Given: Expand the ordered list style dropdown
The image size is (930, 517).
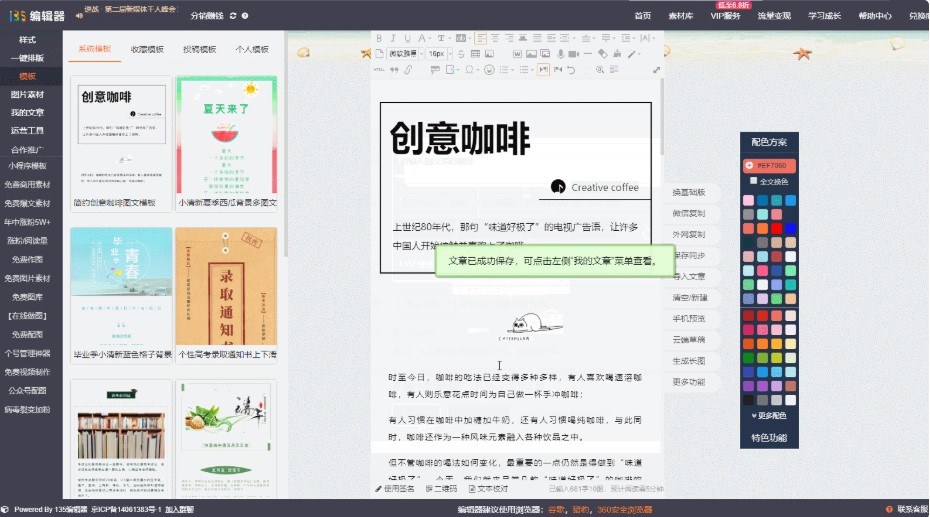Looking at the screenshot, I should pyautogui.click(x=512, y=70).
